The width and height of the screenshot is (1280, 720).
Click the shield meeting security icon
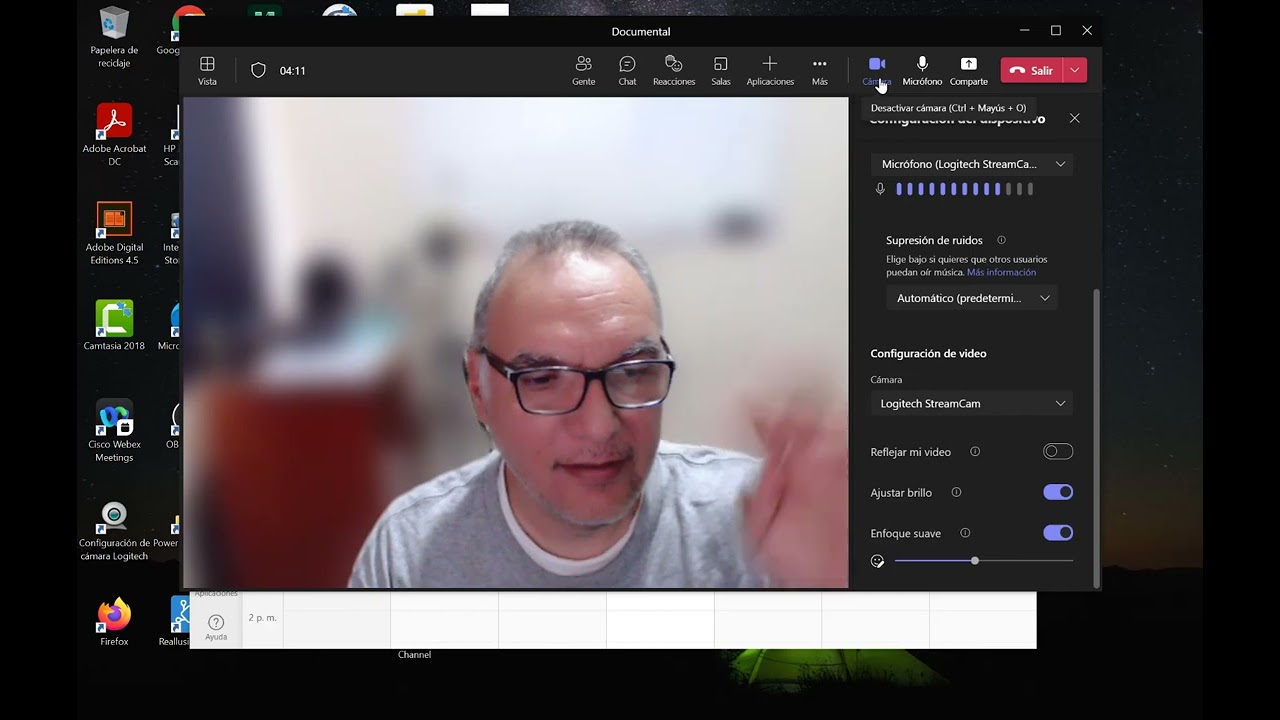click(x=258, y=70)
